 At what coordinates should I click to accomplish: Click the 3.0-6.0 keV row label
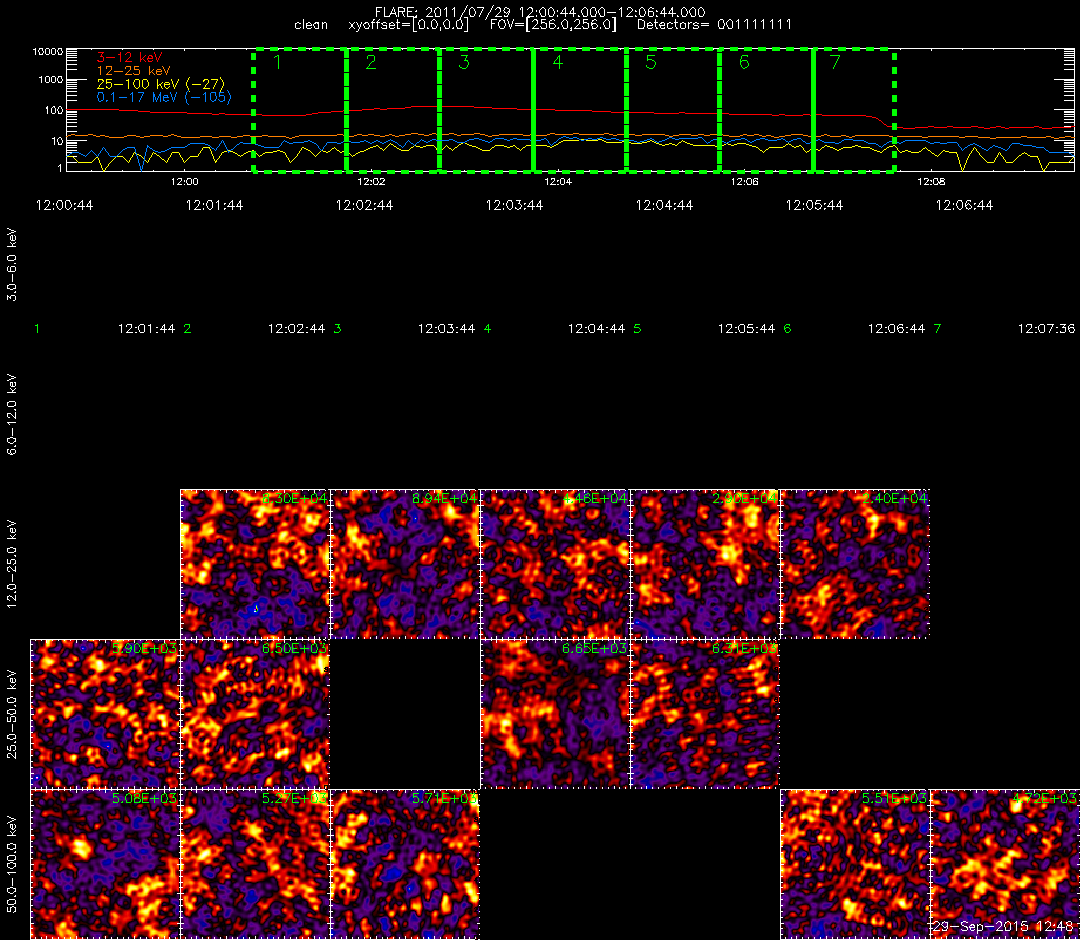click(x=12, y=265)
